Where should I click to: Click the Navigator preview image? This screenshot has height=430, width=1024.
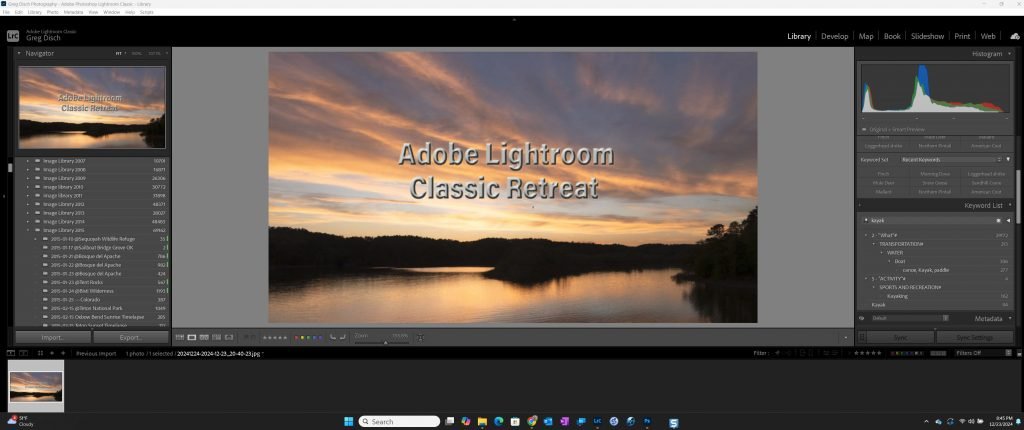point(91,107)
